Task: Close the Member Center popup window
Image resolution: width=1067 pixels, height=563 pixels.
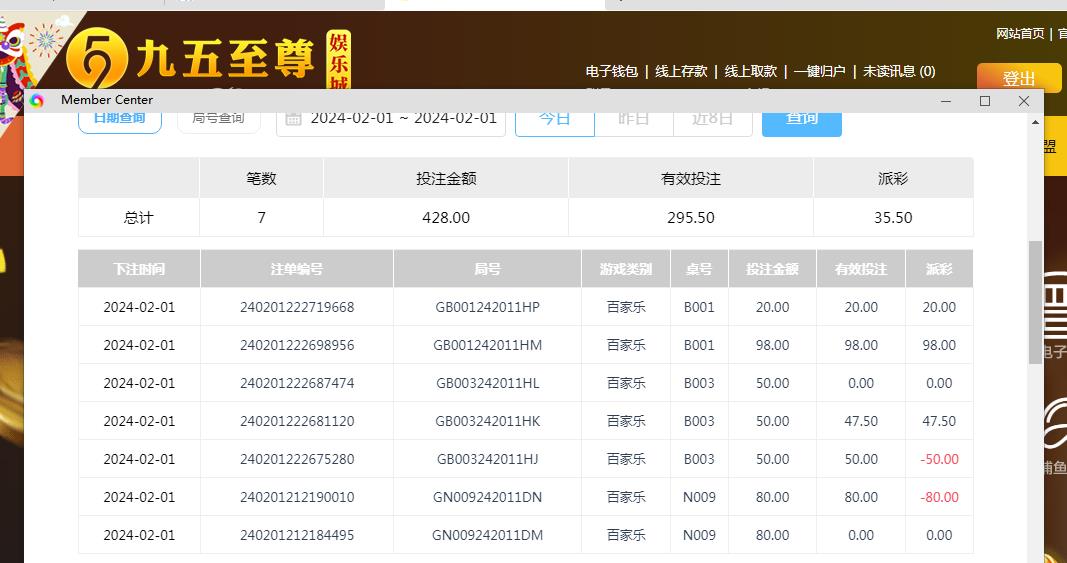Action: pos(1023,101)
